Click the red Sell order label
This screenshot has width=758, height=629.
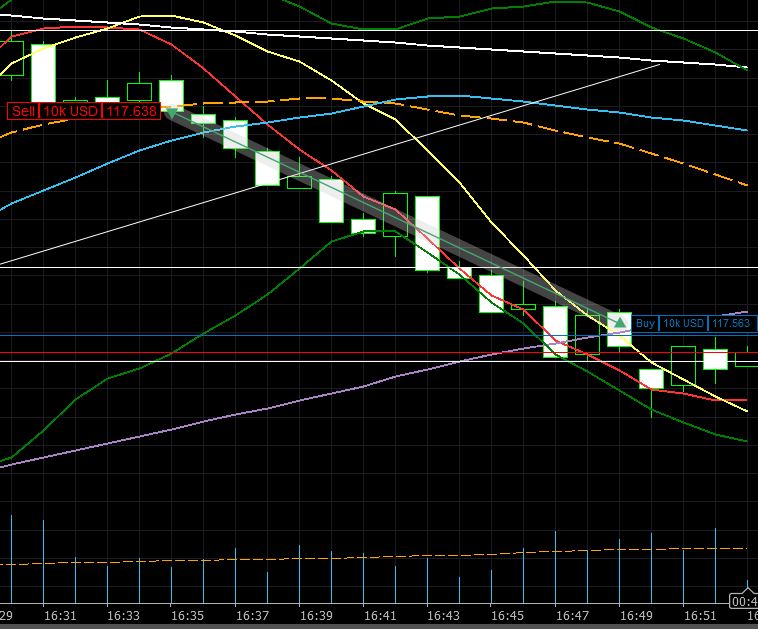(x=84, y=111)
